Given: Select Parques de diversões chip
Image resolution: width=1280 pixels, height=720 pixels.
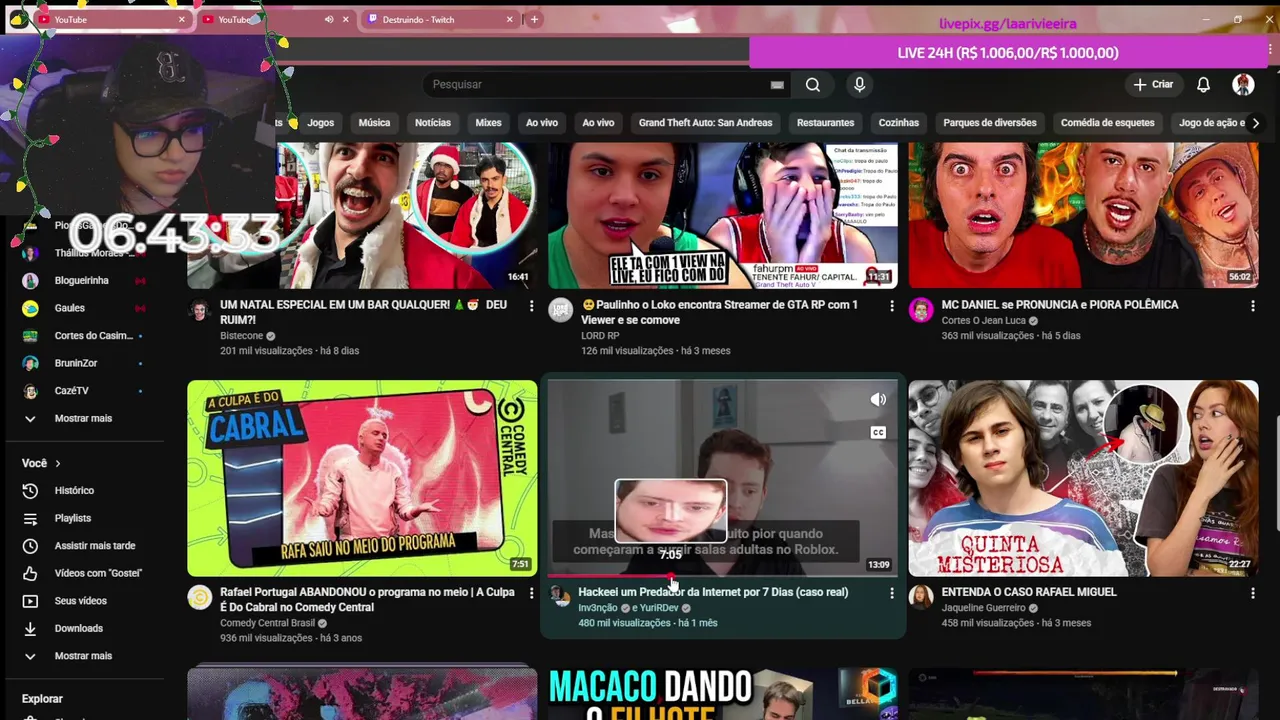Looking at the screenshot, I should [990, 123].
